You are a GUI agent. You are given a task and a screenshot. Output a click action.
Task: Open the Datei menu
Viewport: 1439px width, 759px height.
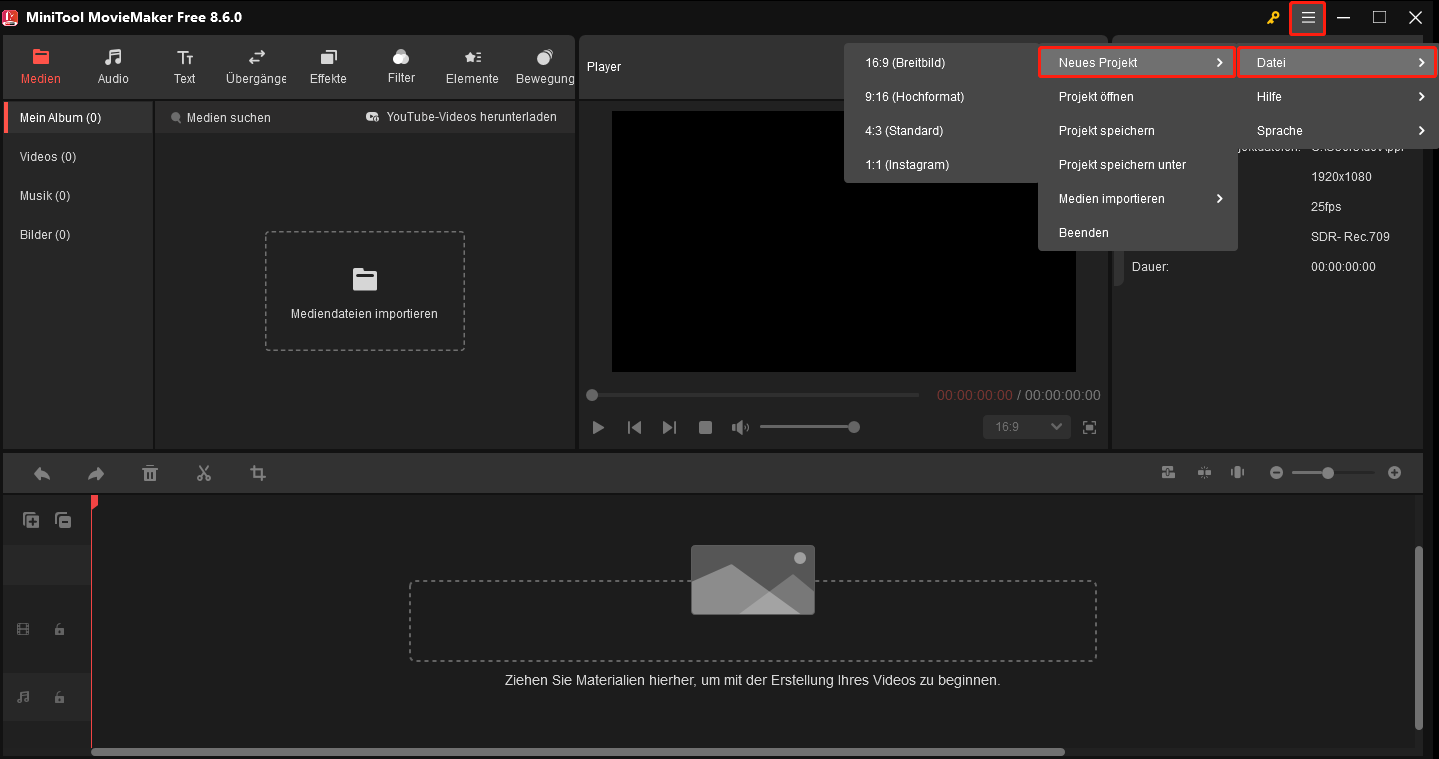click(x=1337, y=62)
